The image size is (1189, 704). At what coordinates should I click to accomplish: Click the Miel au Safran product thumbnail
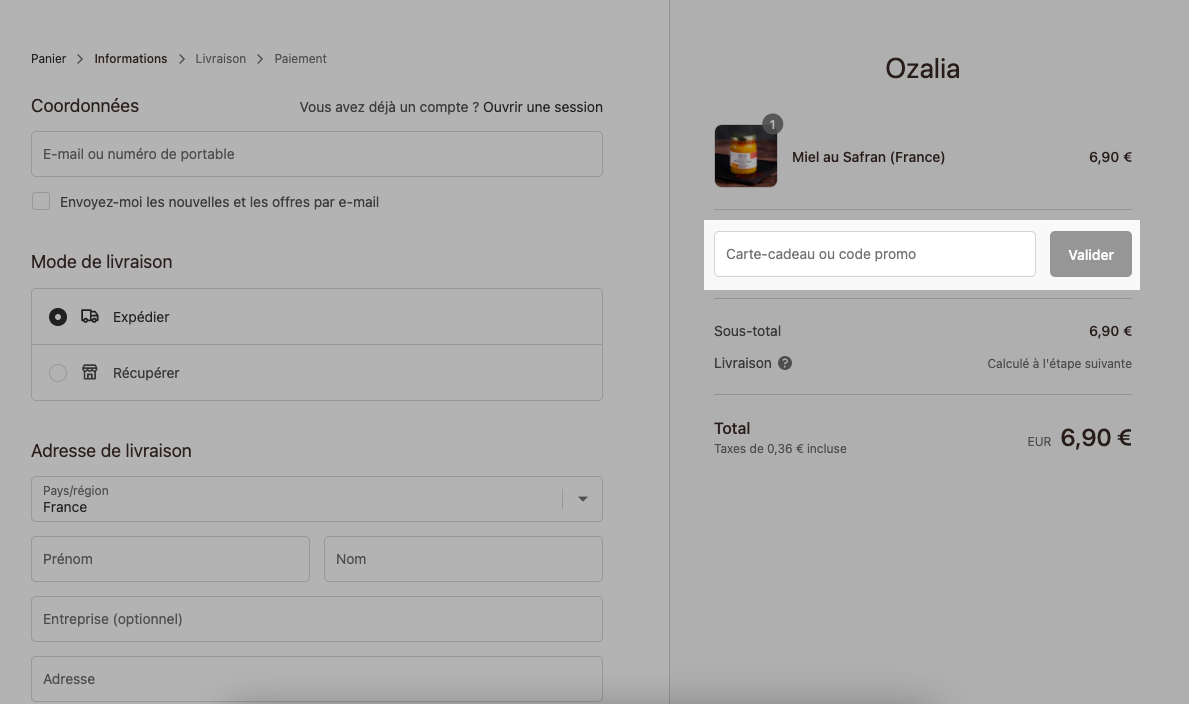(x=745, y=156)
